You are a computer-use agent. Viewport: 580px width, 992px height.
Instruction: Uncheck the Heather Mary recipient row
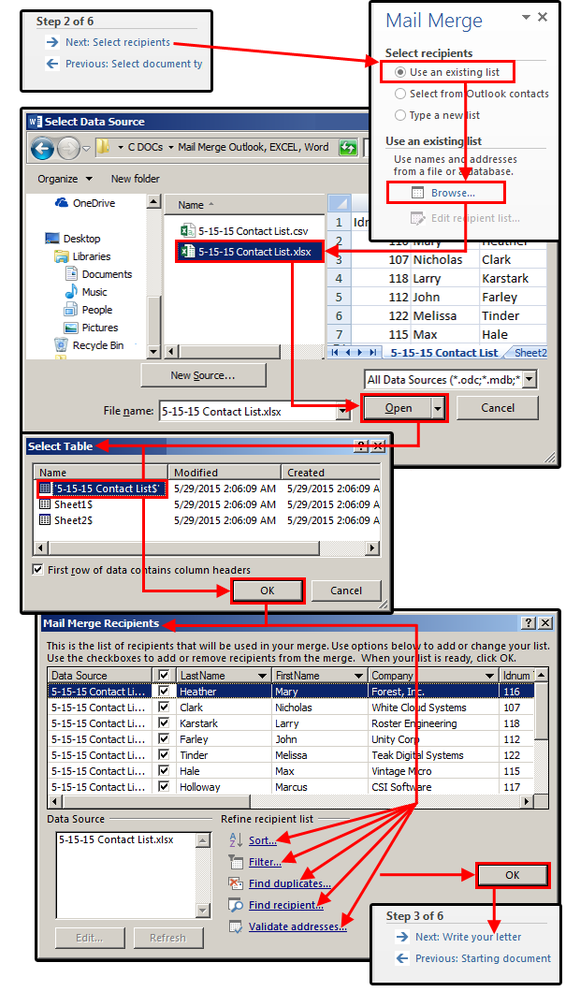pyautogui.click(x=164, y=691)
